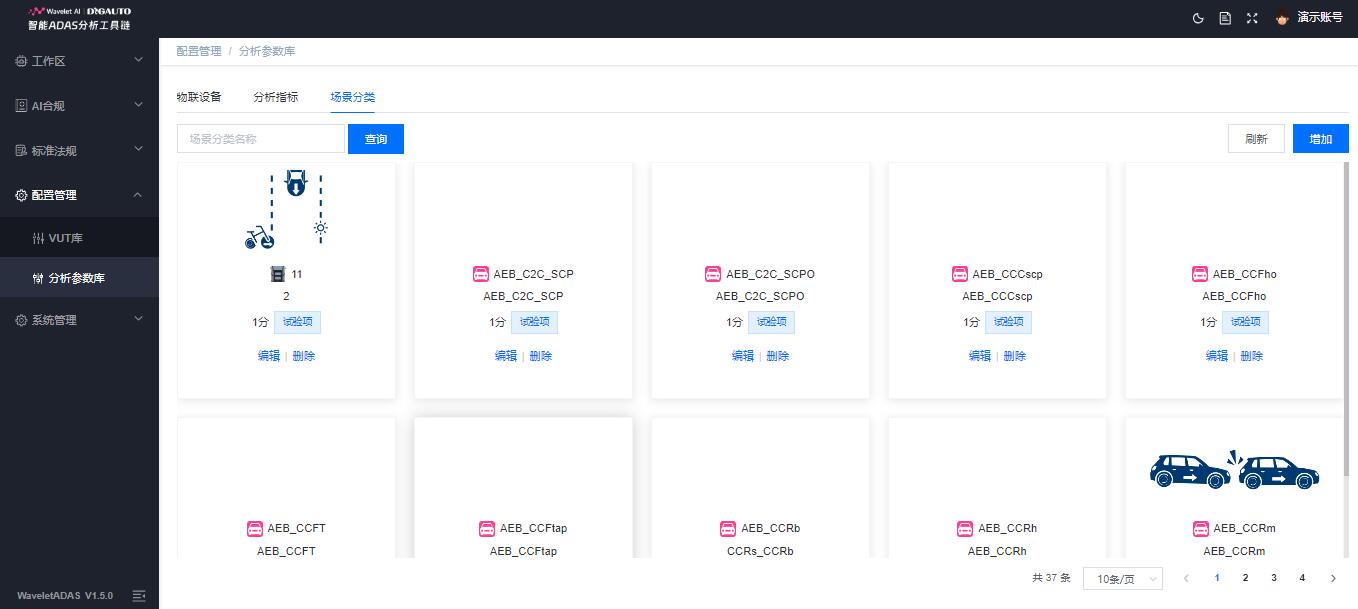Click the 增加 add button
The image size is (1358, 609).
1321,139
